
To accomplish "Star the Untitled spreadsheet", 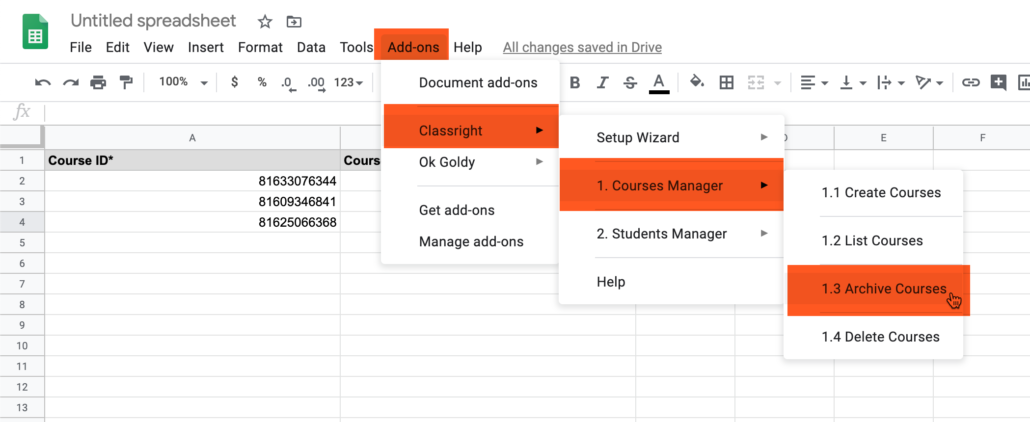I will 265,22.
